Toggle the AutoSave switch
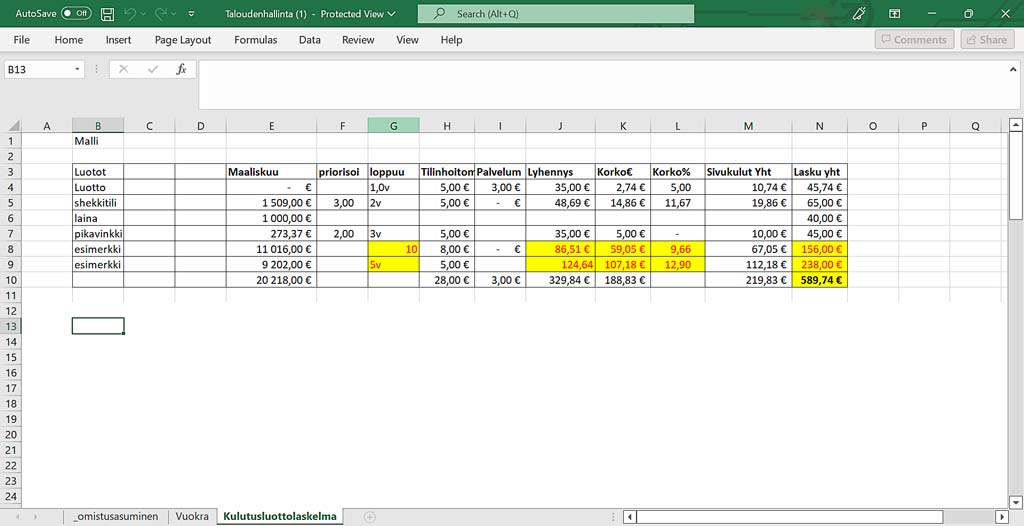1024x526 pixels. pyautogui.click(x=76, y=13)
